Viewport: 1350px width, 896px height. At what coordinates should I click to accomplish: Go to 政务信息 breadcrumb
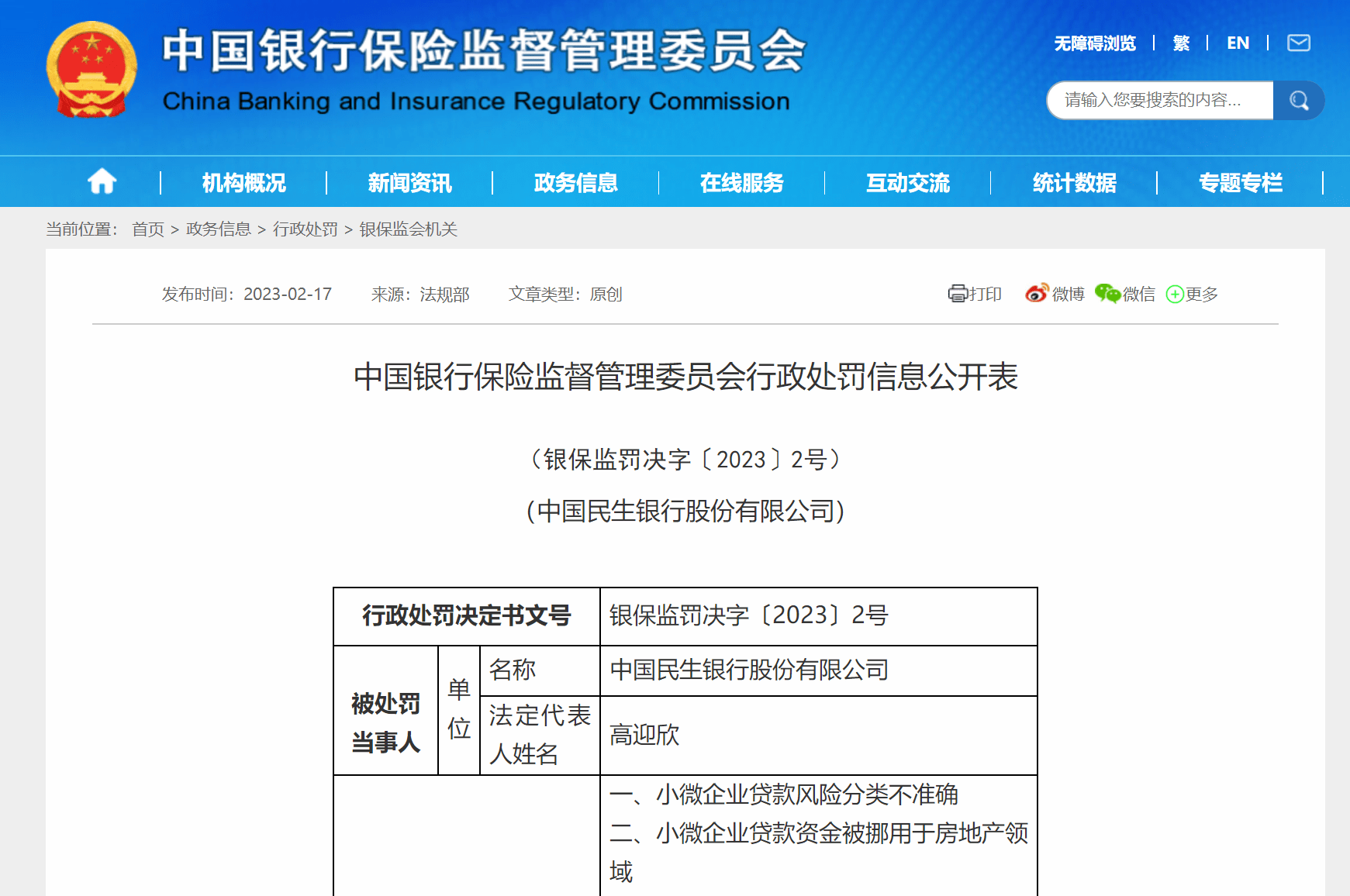219,229
